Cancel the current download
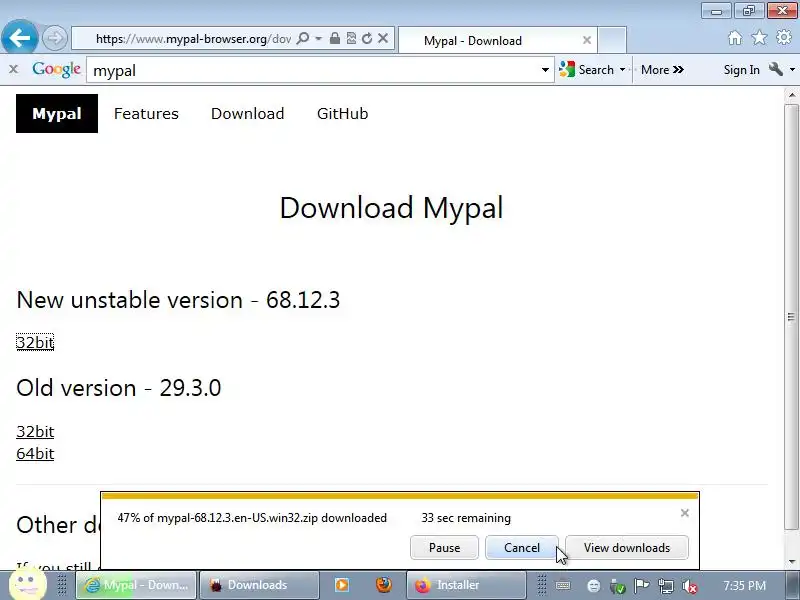The width and height of the screenshot is (800, 600). [x=521, y=547]
